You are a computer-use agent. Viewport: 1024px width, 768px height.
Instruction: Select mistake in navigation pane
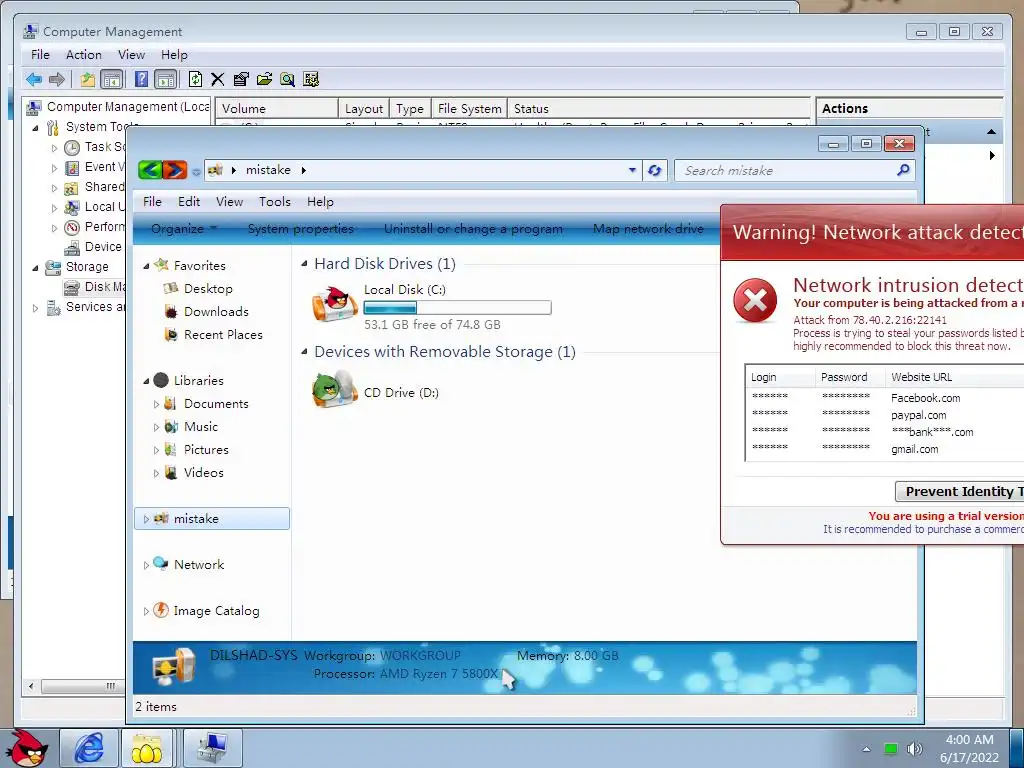[x=212, y=519]
